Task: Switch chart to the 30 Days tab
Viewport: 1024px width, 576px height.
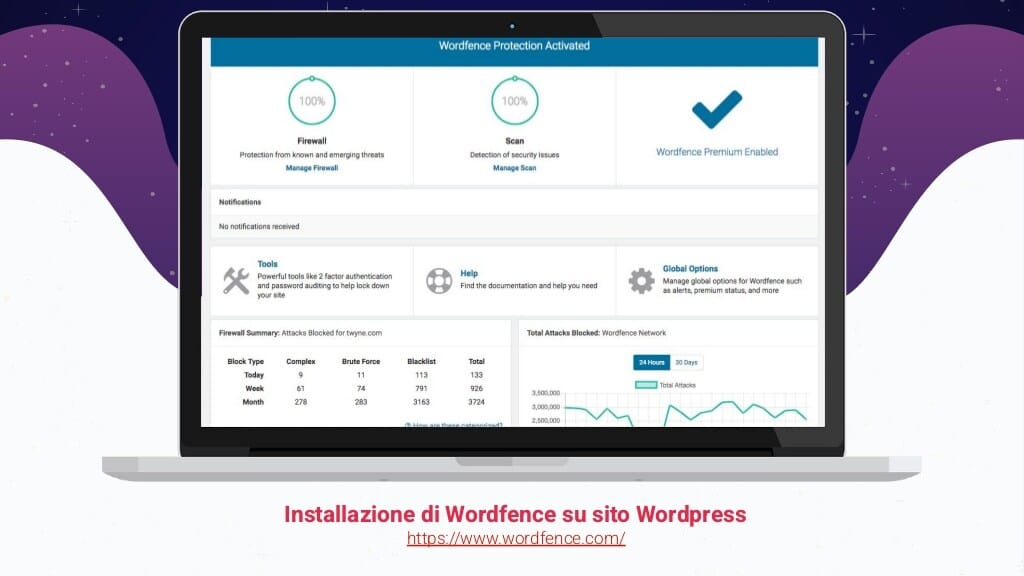Action: [x=686, y=362]
